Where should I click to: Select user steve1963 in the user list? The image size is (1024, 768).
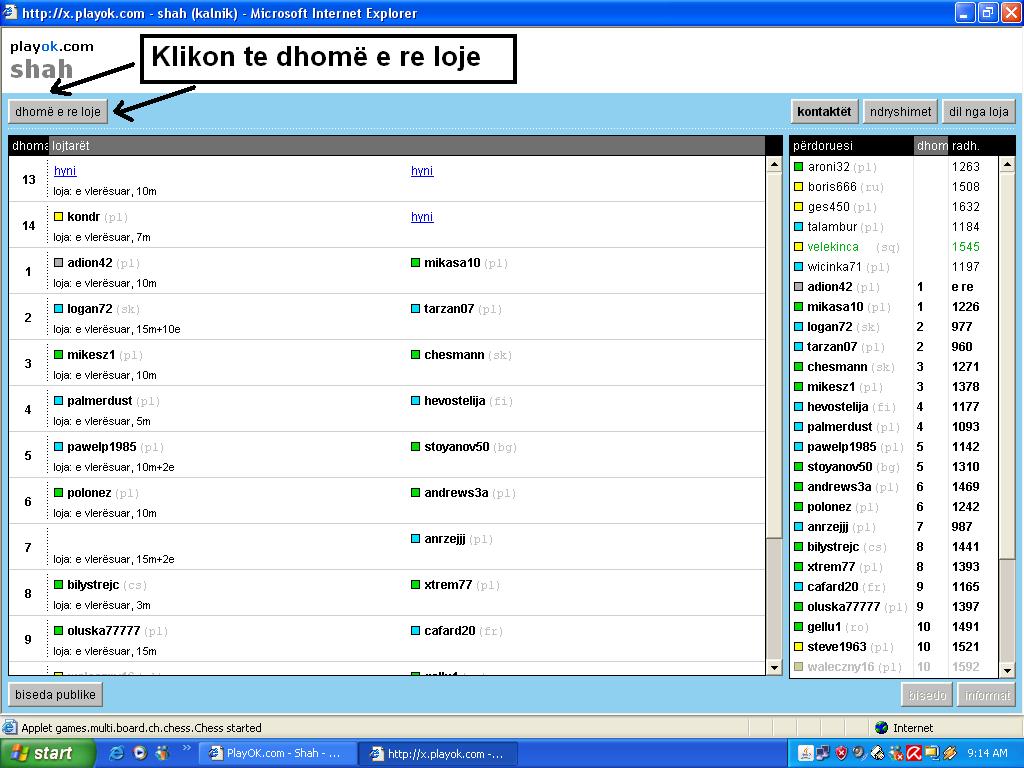click(x=894, y=647)
